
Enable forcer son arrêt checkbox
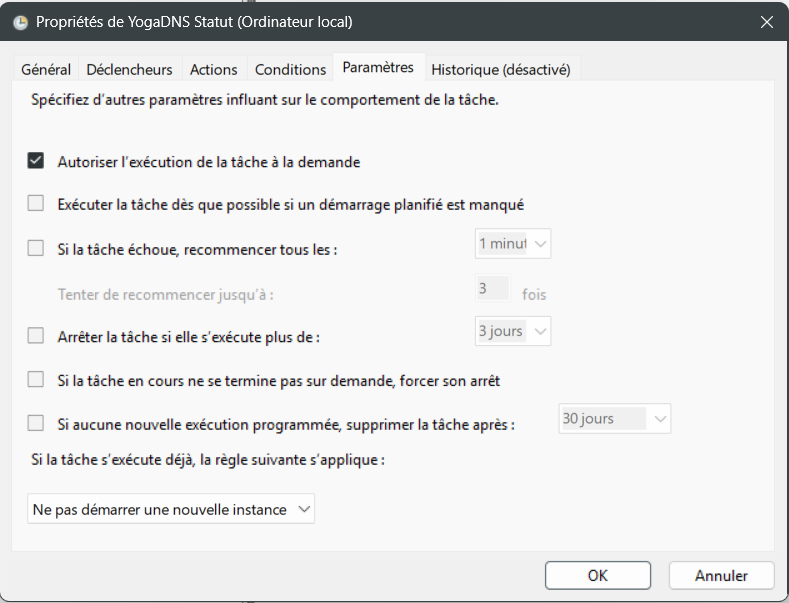tap(36, 380)
